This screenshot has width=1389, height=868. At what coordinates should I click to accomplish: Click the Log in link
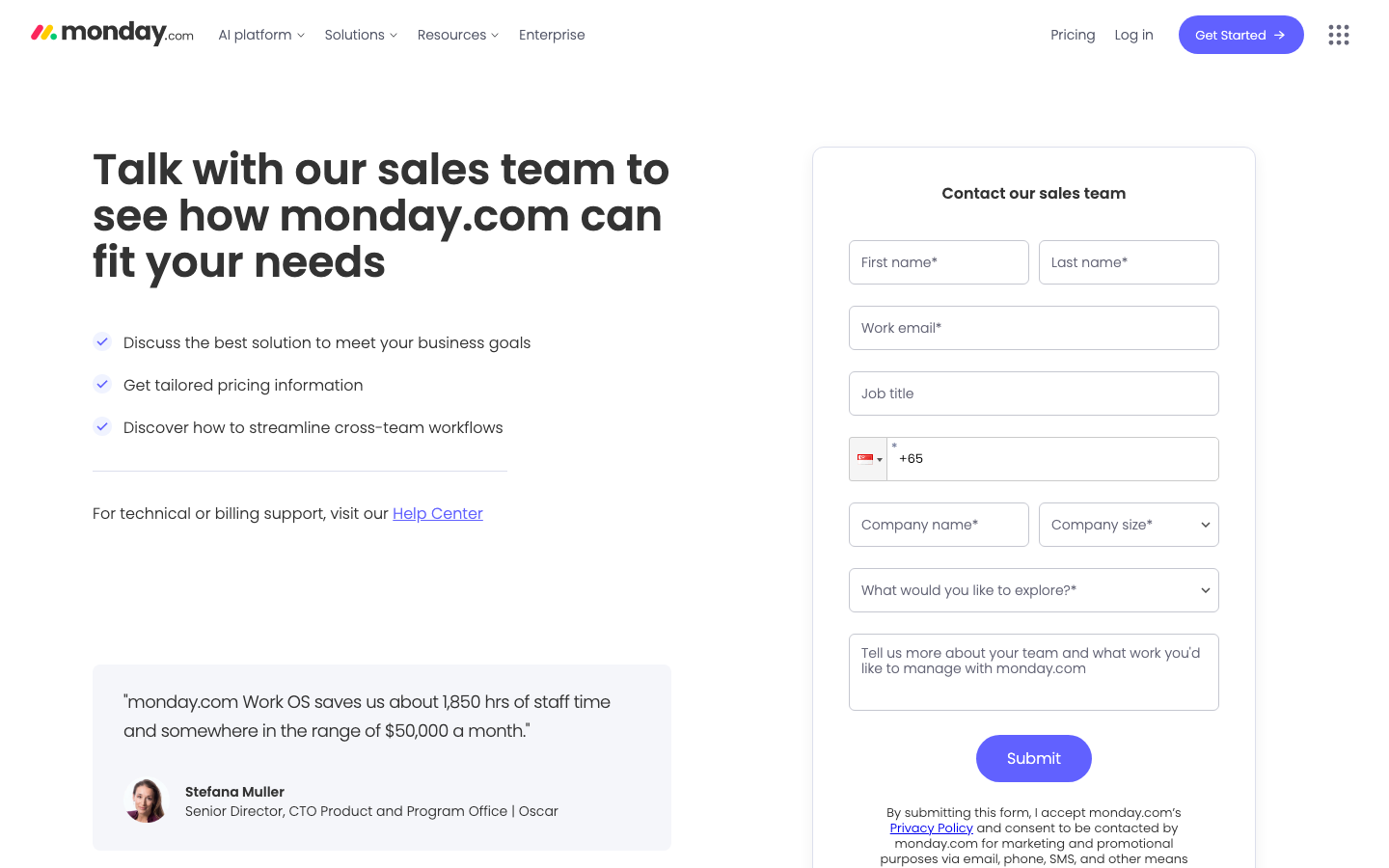pyautogui.click(x=1133, y=35)
